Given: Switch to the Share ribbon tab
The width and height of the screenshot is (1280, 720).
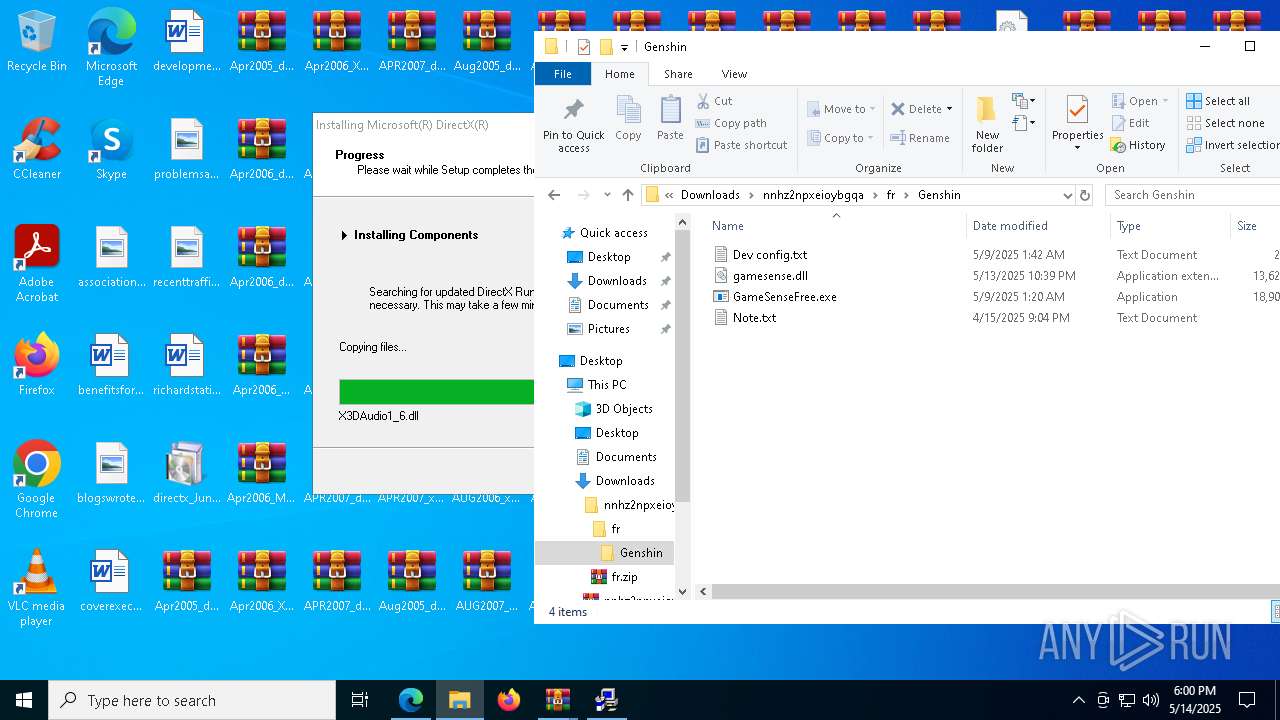Looking at the screenshot, I should click(678, 74).
